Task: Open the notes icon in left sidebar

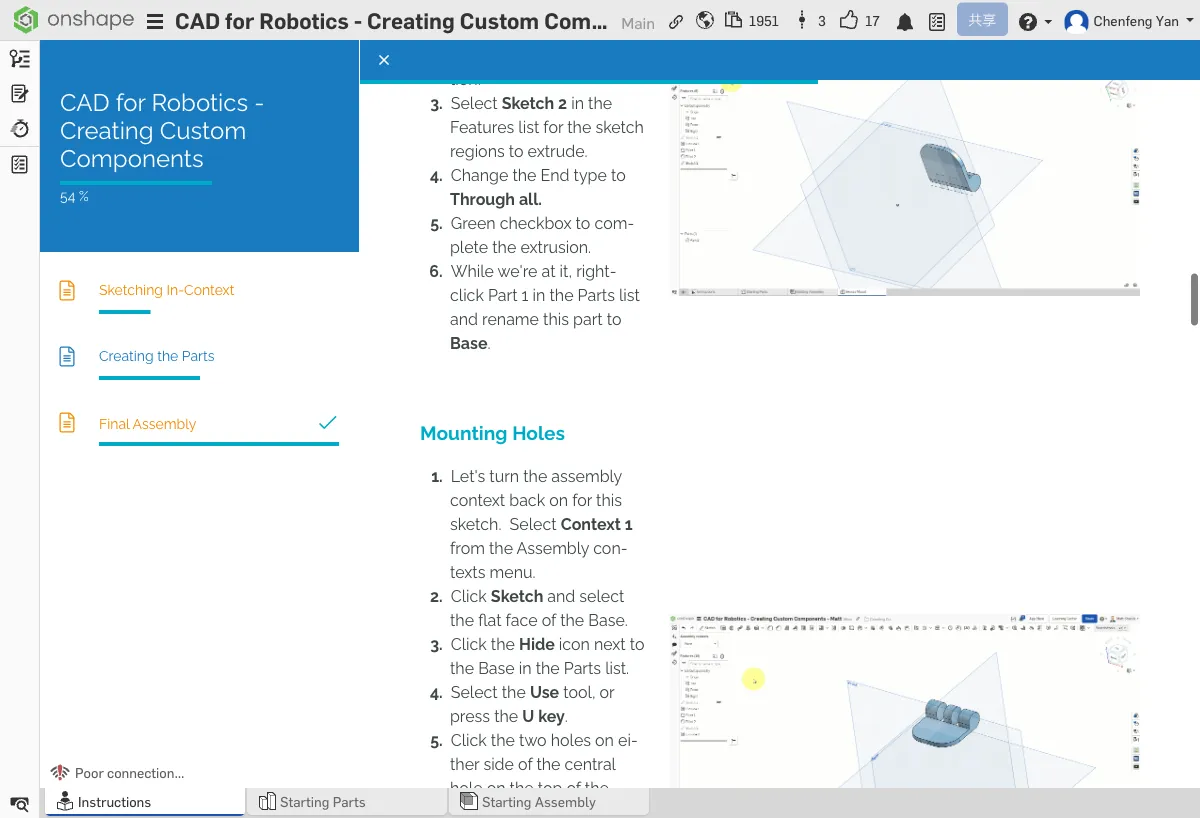Action: (x=19, y=93)
